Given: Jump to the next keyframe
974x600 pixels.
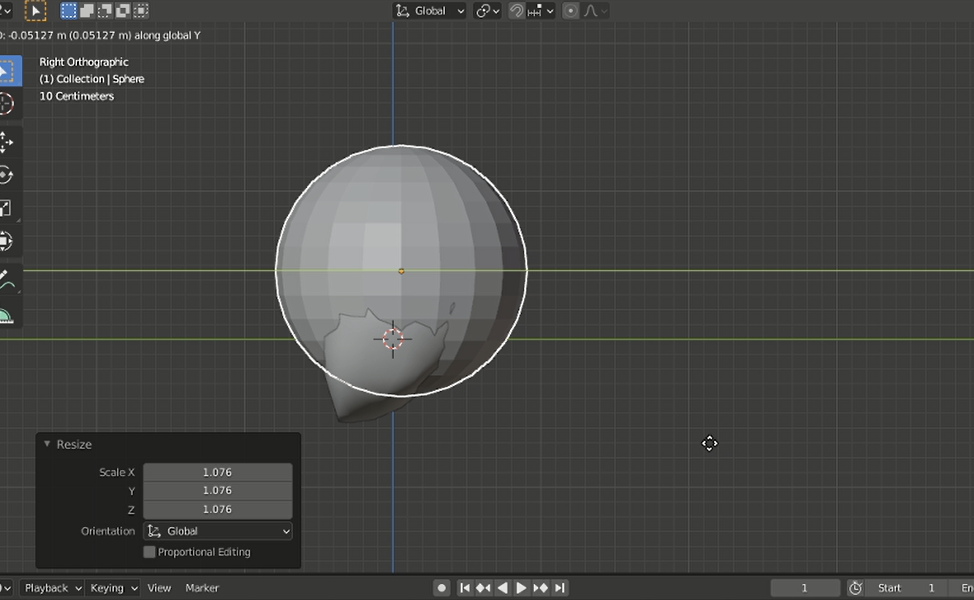Looking at the screenshot, I should (540, 588).
